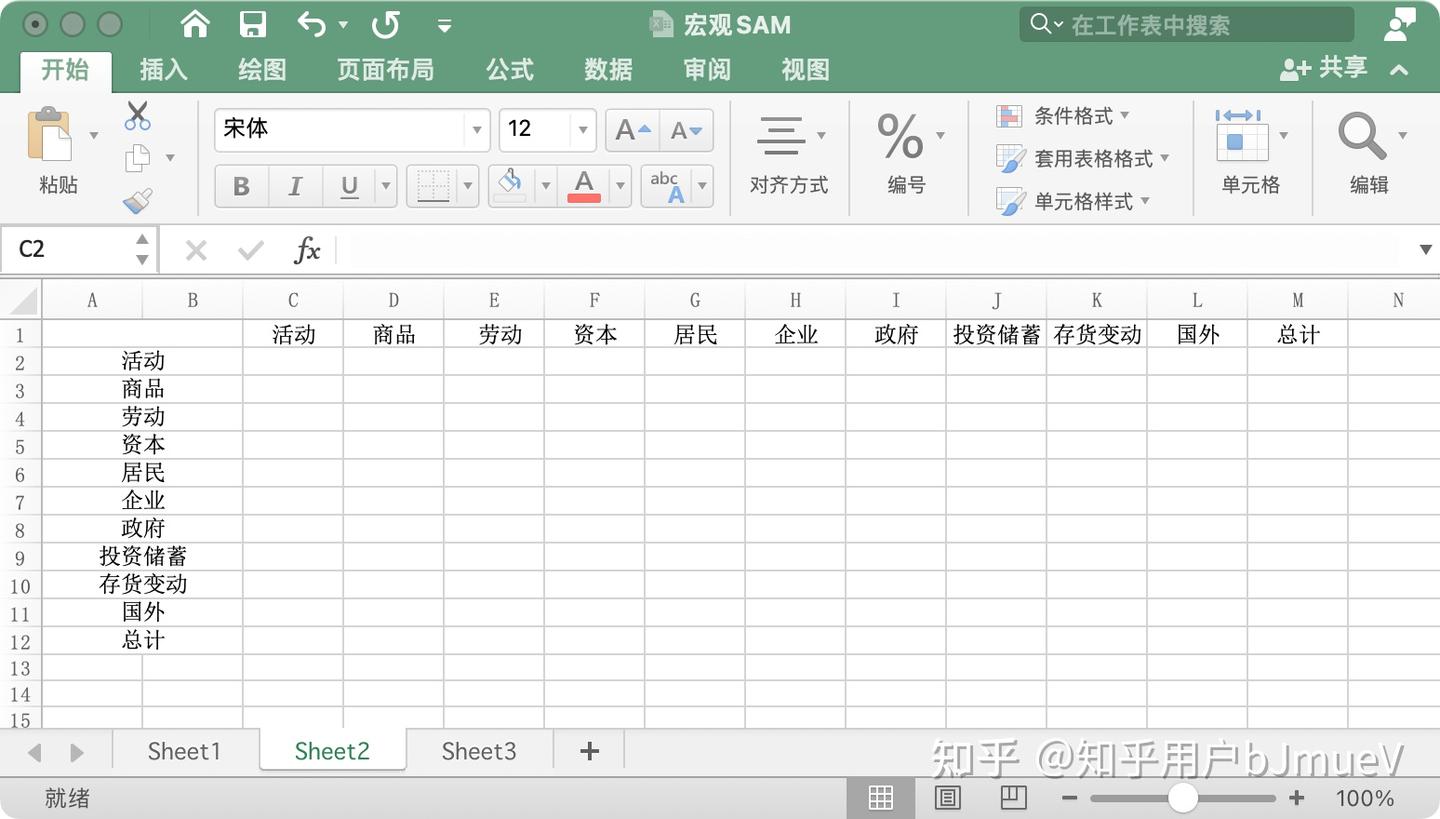
Task: Toggle underline formatting
Action: click(349, 186)
